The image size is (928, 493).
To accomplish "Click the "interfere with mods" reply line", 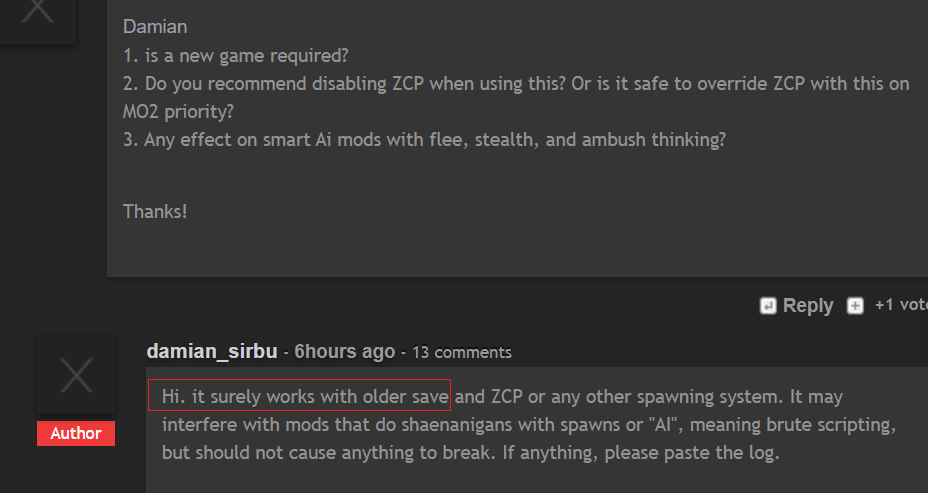I will [x=527, y=425].
